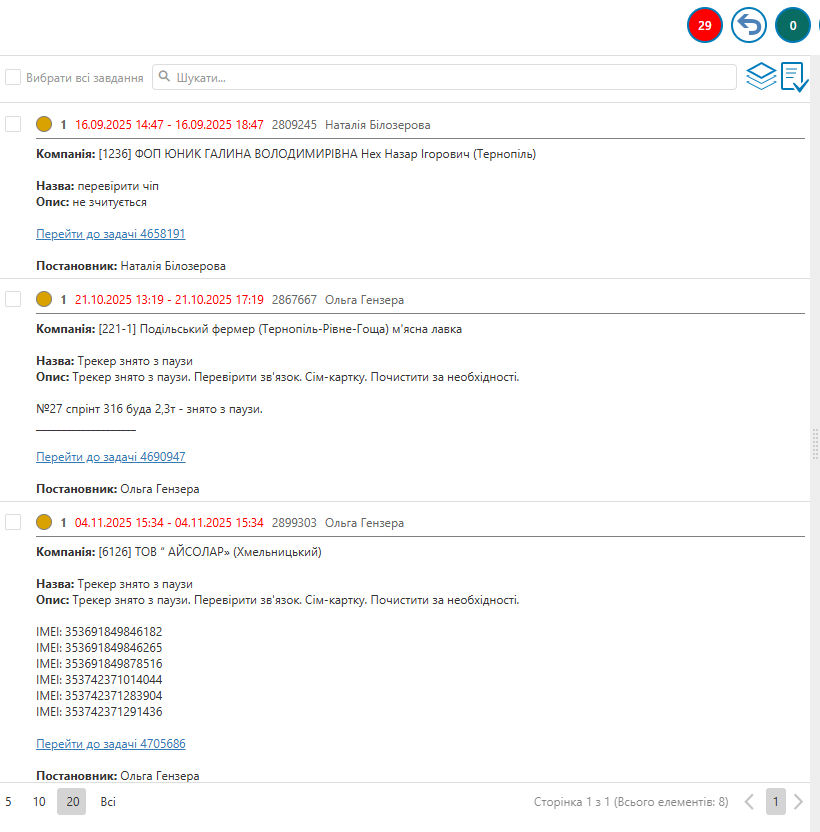Set page size to 20 items
820x832 pixels.
pyautogui.click(x=72, y=802)
